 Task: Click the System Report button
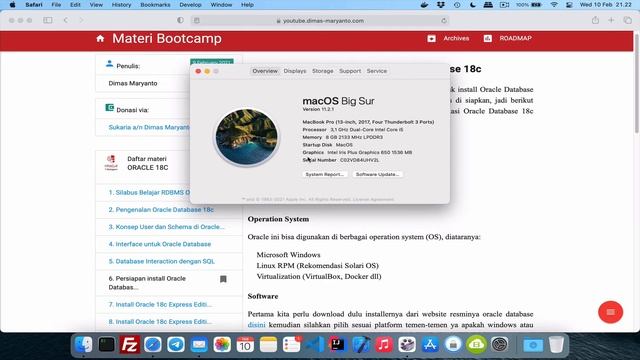325,174
